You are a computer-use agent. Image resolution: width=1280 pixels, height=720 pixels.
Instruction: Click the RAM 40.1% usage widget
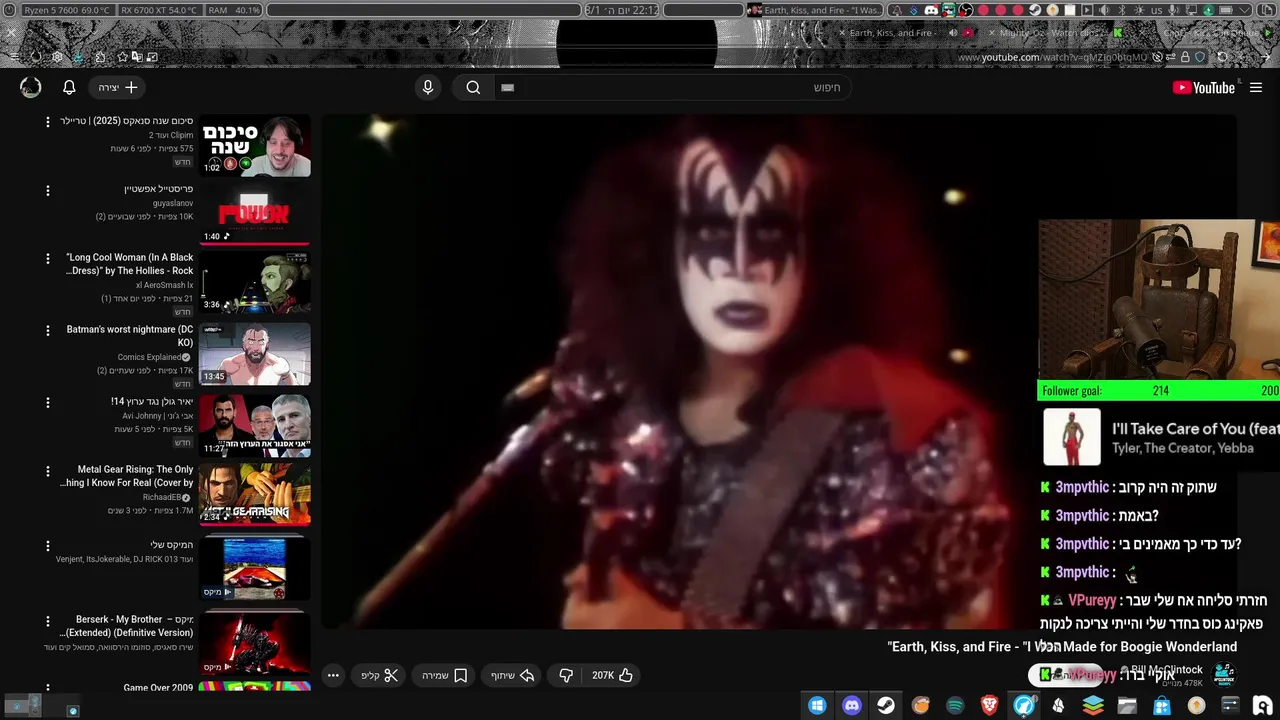(235, 10)
